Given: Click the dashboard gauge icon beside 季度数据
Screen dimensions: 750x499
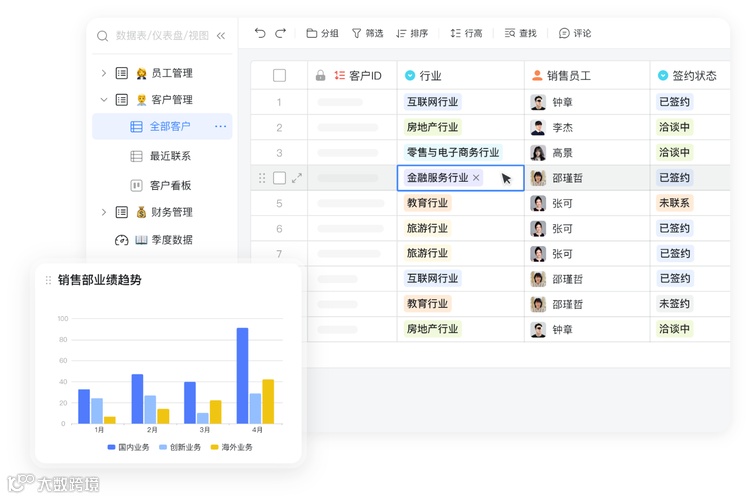Looking at the screenshot, I should tap(121, 240).
